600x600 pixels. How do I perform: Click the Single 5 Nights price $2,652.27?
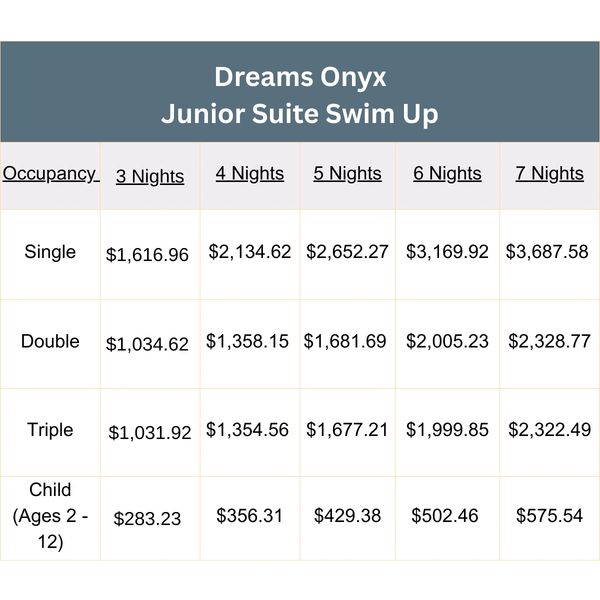(347, 252)
